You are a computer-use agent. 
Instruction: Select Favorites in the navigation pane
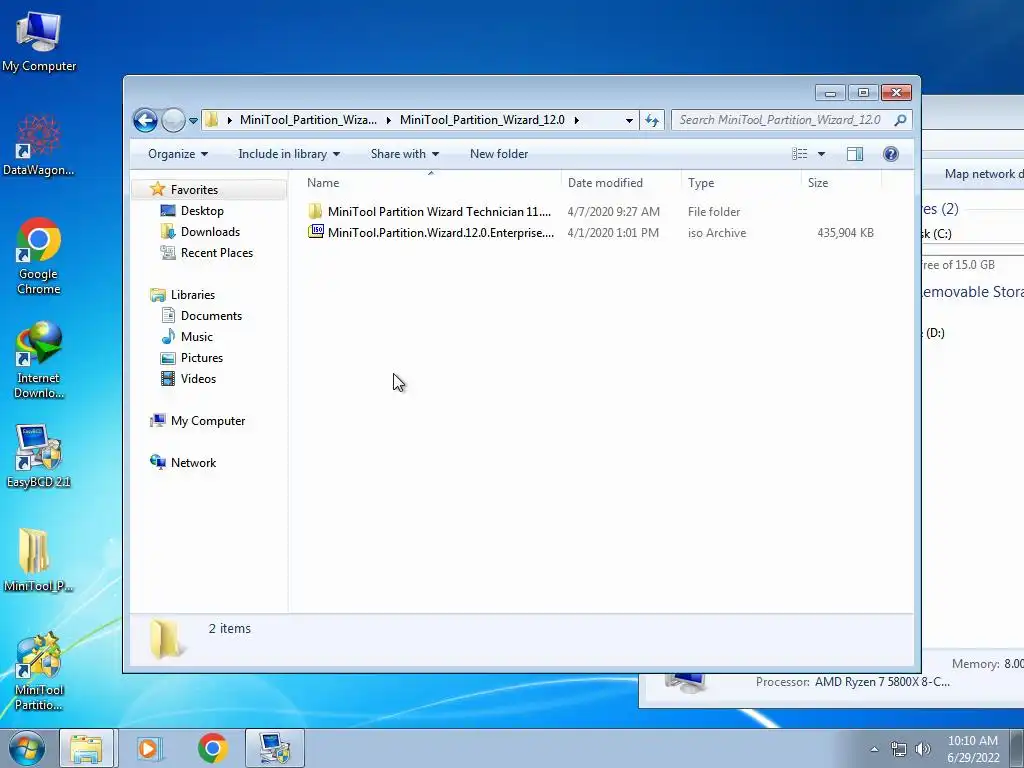194,190
